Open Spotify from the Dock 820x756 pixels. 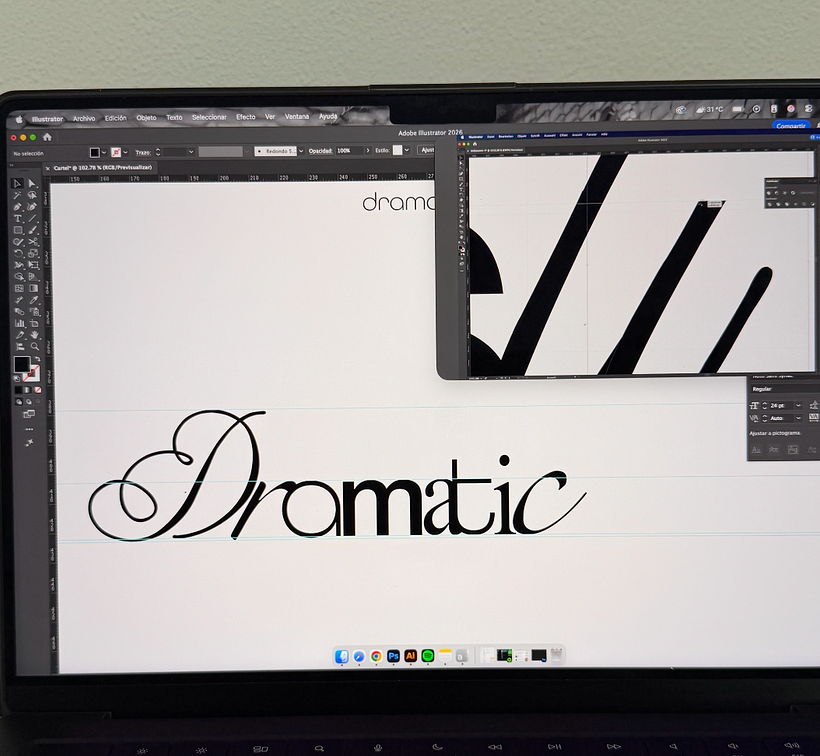click(x=428, y=656)
